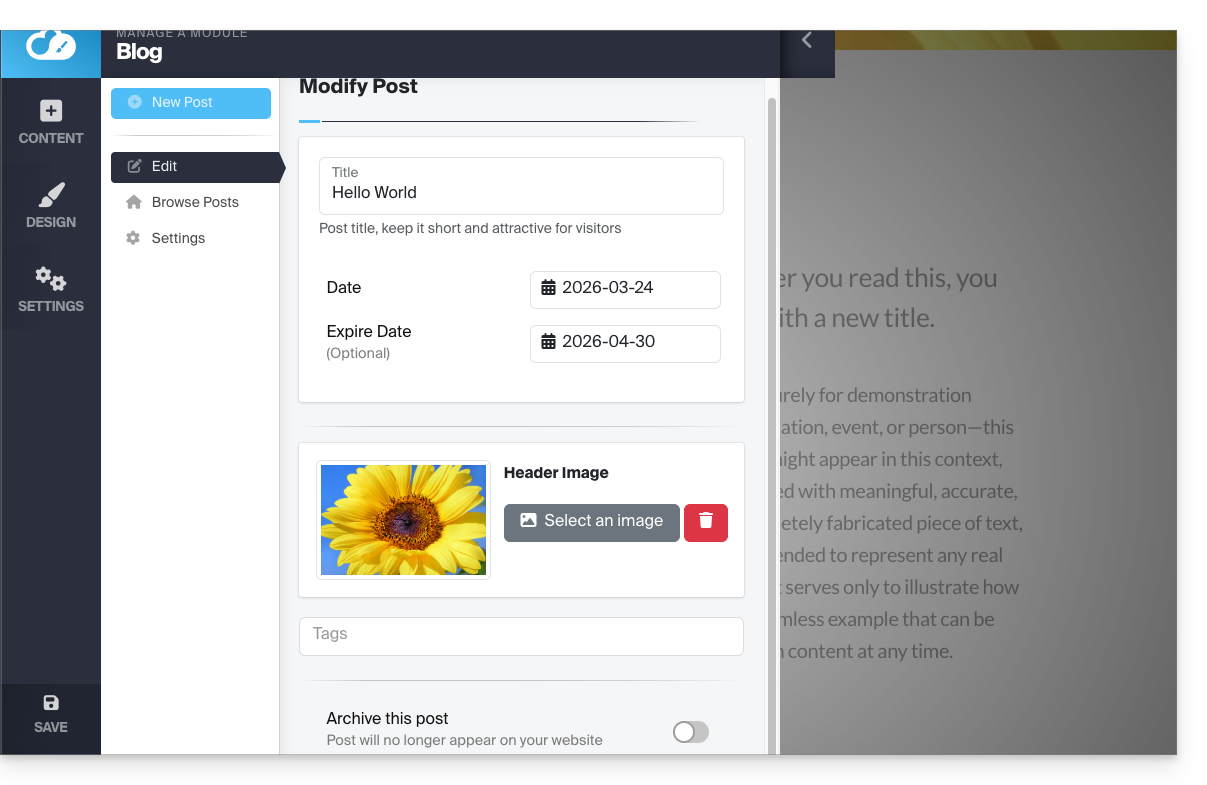Viewport: 1207px width, 785px height.
Task: Select the Edit menu item
Action: (x=195, y=167)
